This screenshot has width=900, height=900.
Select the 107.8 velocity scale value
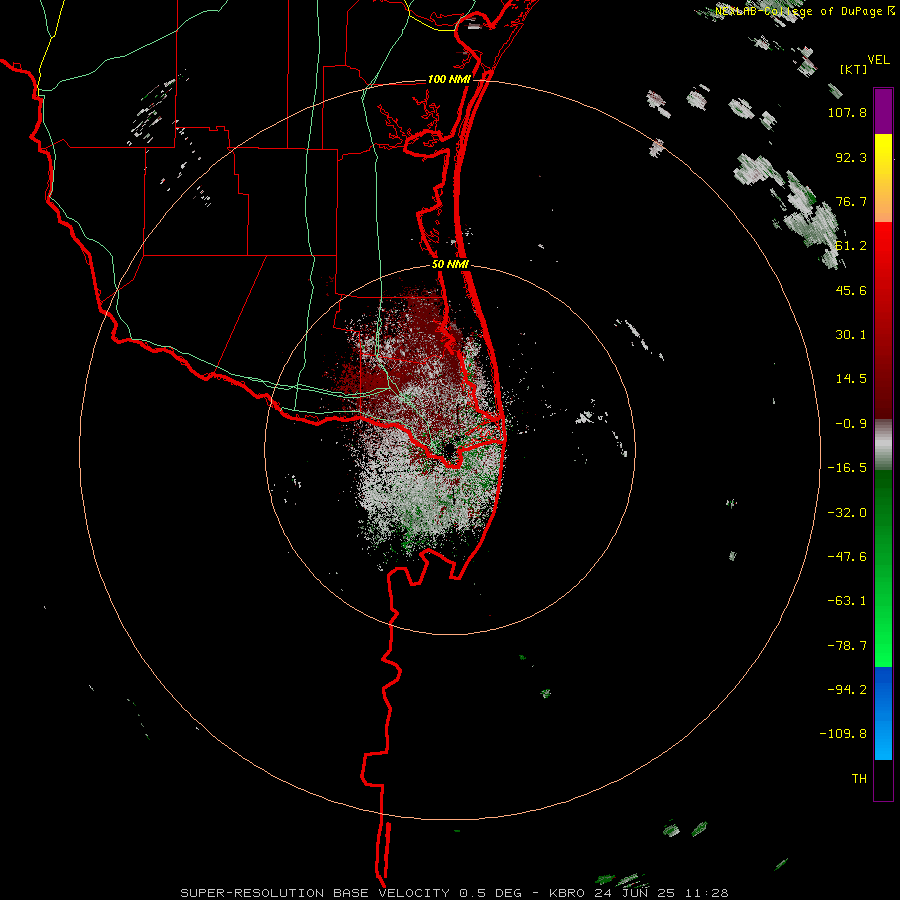(847, 112)
